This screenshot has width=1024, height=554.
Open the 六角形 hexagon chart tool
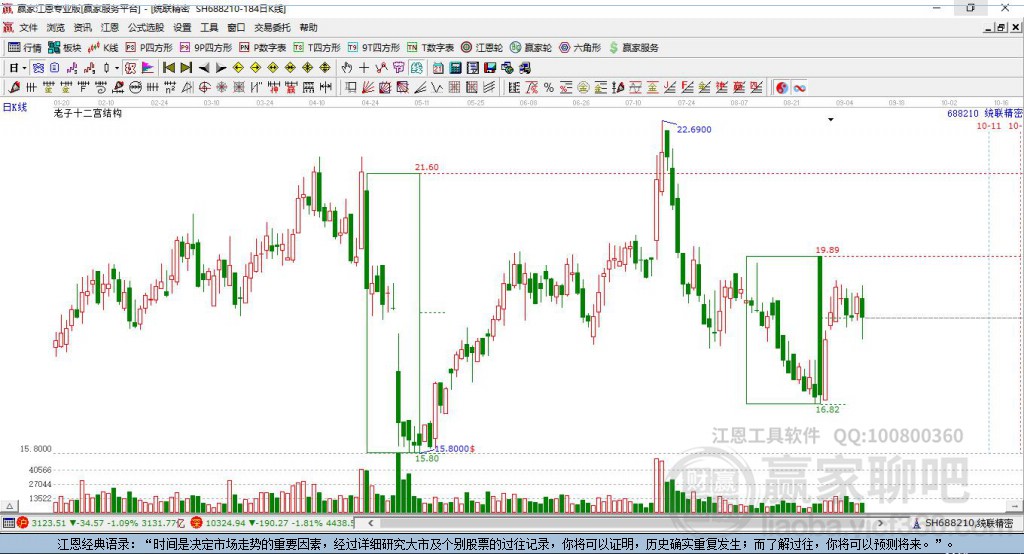click(580, 48)
